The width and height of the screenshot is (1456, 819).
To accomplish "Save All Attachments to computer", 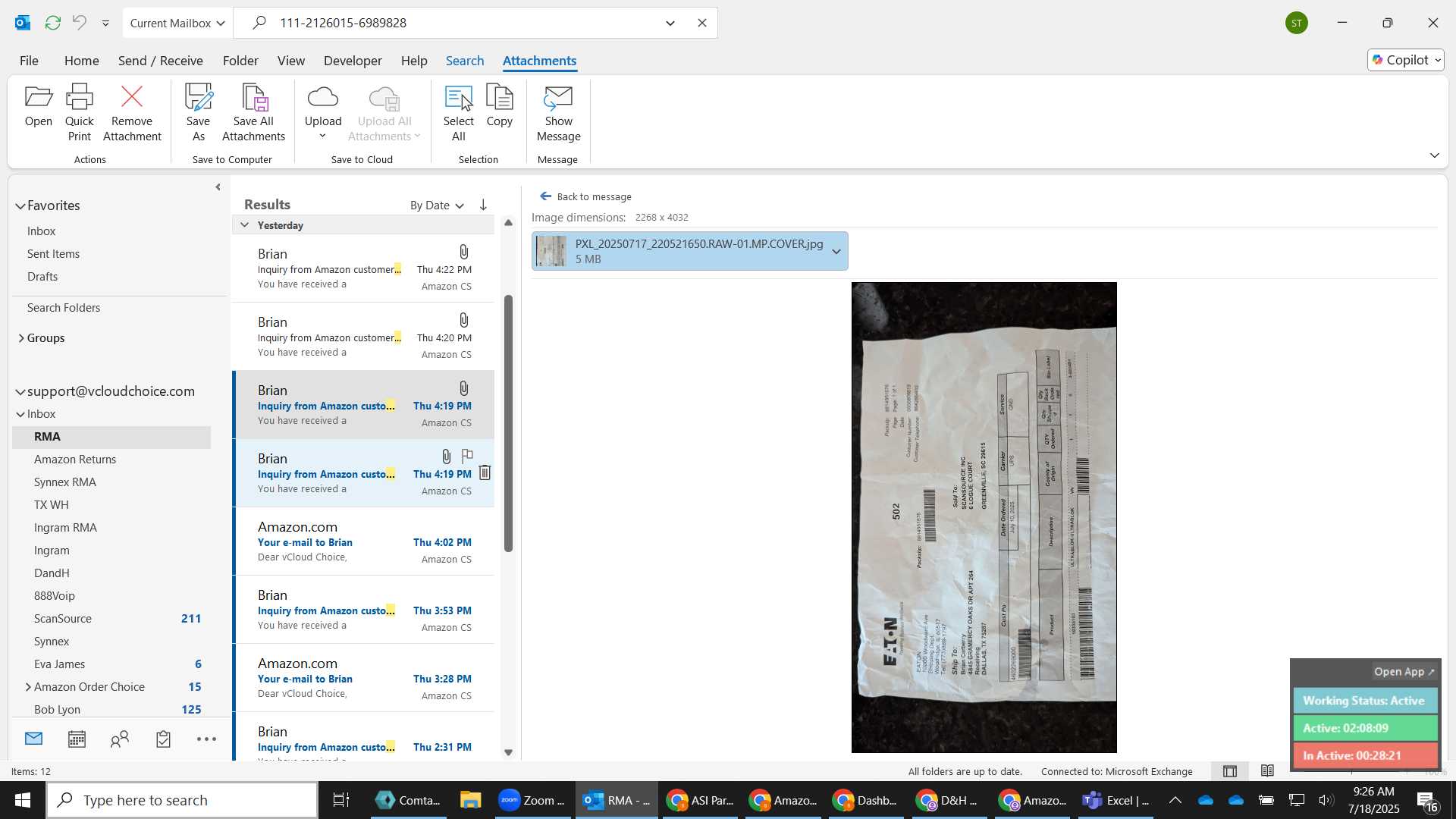I will [x=253, y=112].
